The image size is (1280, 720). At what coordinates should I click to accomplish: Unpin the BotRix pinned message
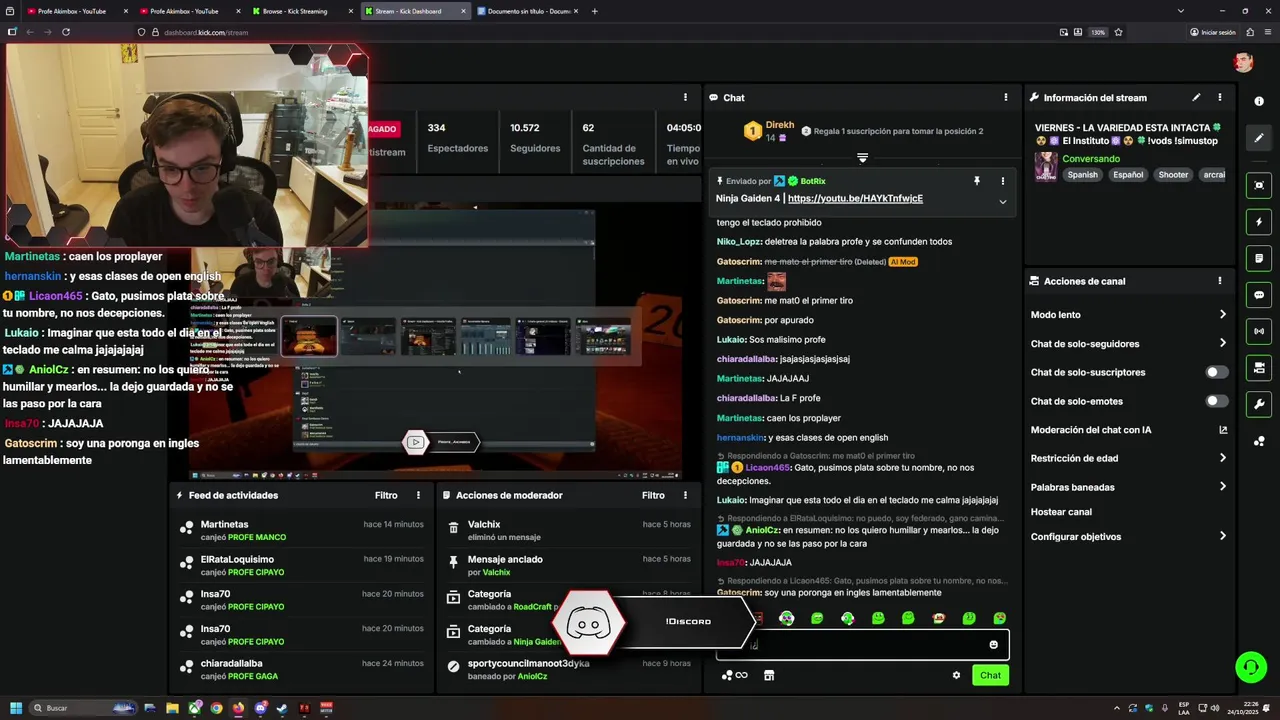coord(977,181)
